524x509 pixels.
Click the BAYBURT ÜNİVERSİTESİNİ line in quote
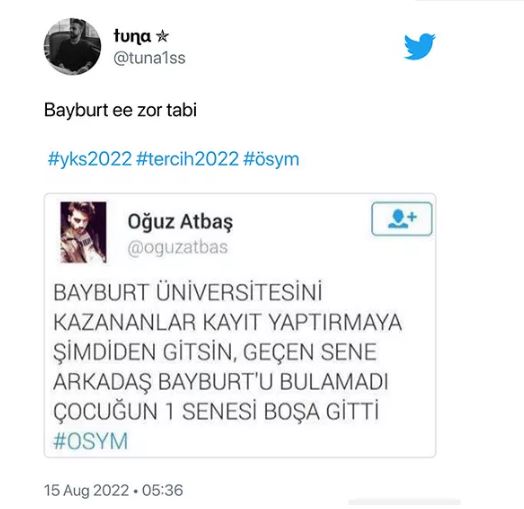pyautogui.click(x=187, y=292)
